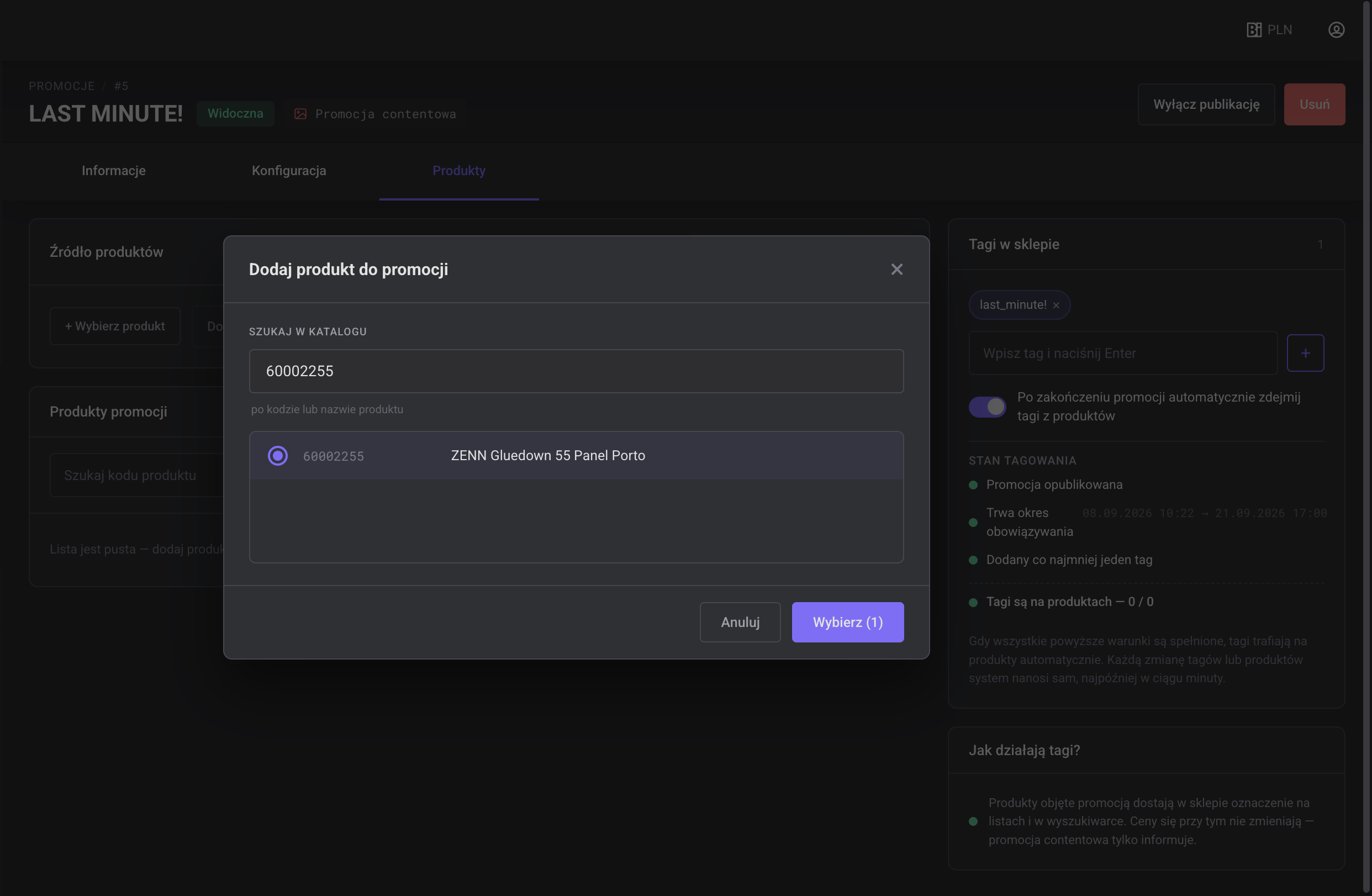Toggle automatic tag removal after promotion
The height and width of the screenshot is (896, 1372).
tap(987, 407)
